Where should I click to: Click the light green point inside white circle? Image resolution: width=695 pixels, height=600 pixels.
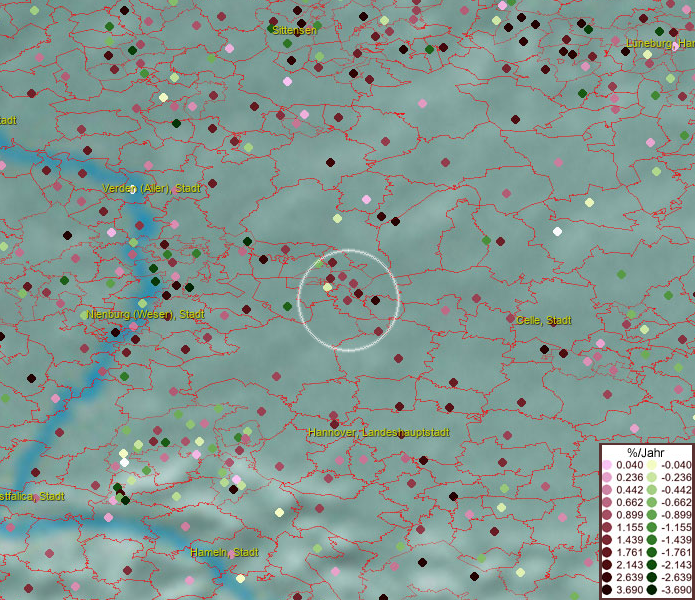327,288
